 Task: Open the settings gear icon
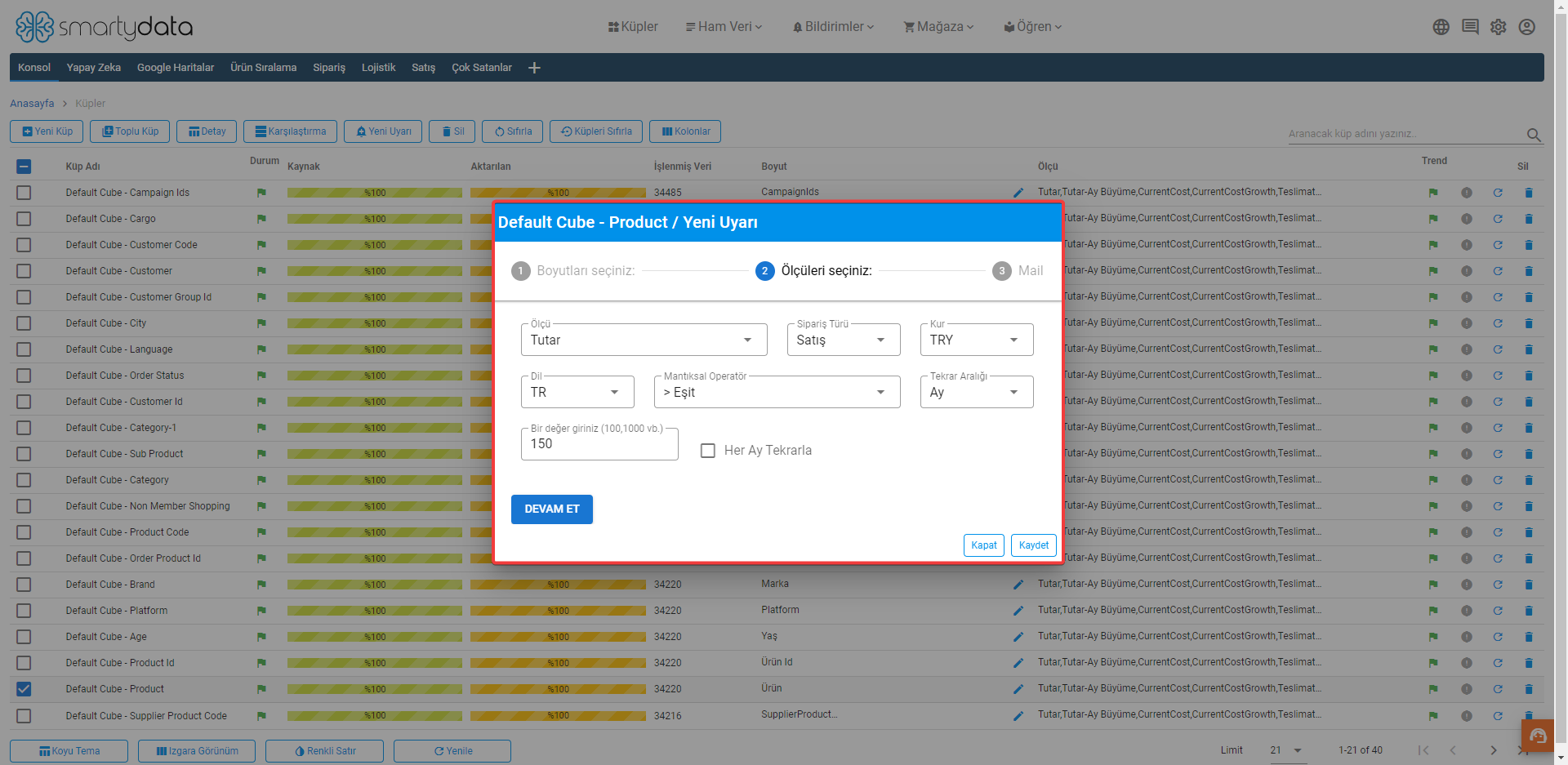(1499, 27)
